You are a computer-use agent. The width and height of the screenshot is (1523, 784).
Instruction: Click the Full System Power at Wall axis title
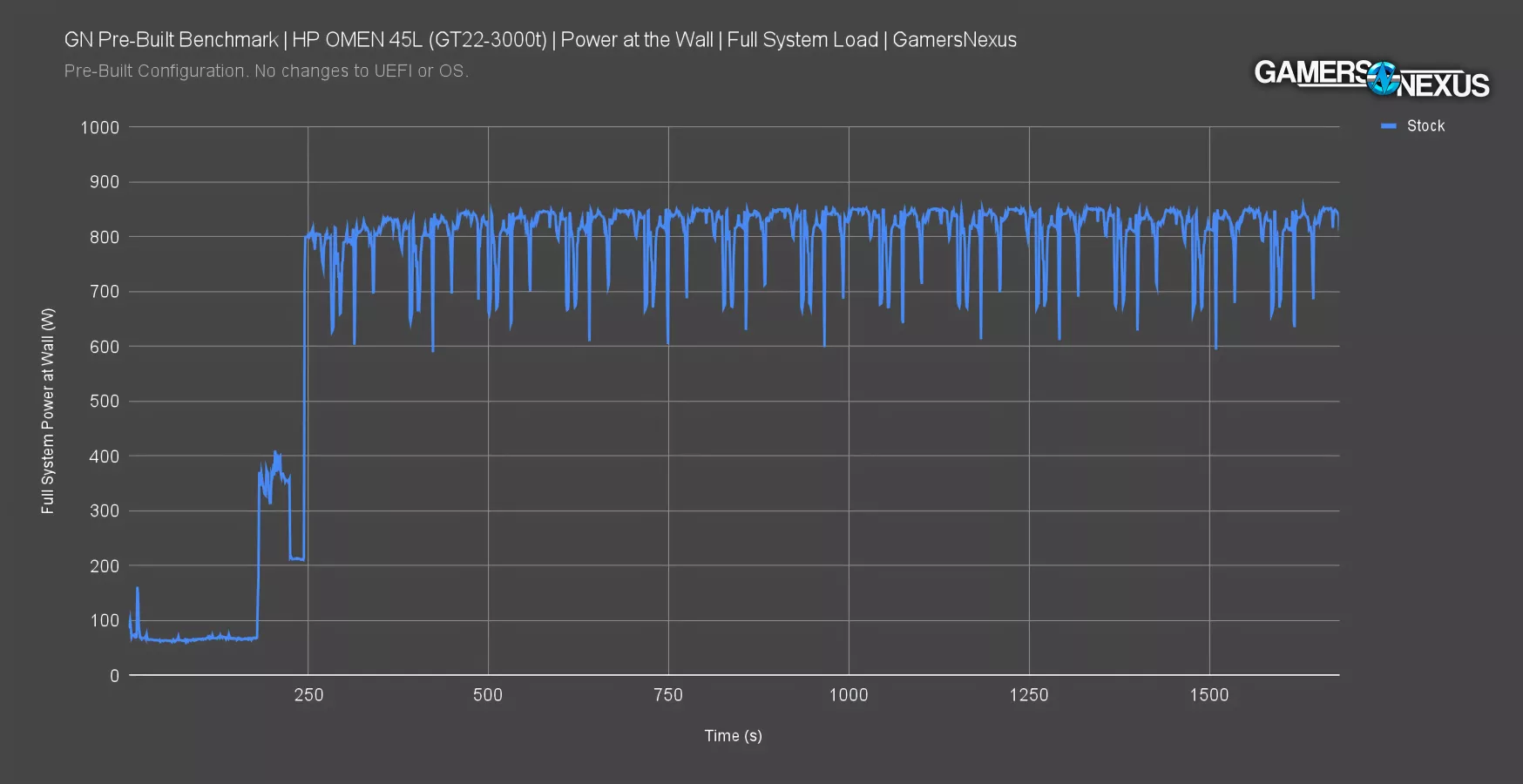pos(48,410)
